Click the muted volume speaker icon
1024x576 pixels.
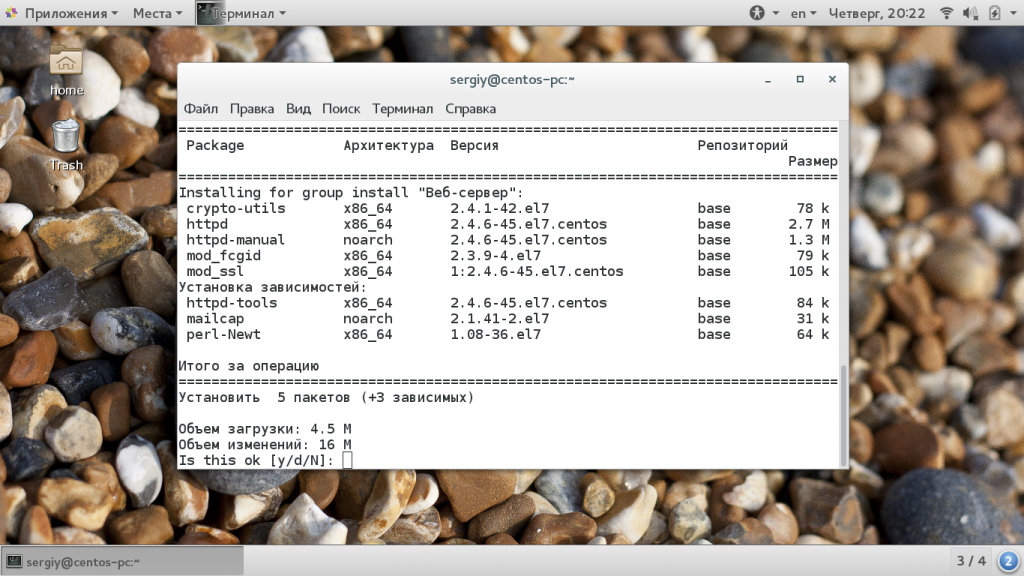[x=970, y=13]
